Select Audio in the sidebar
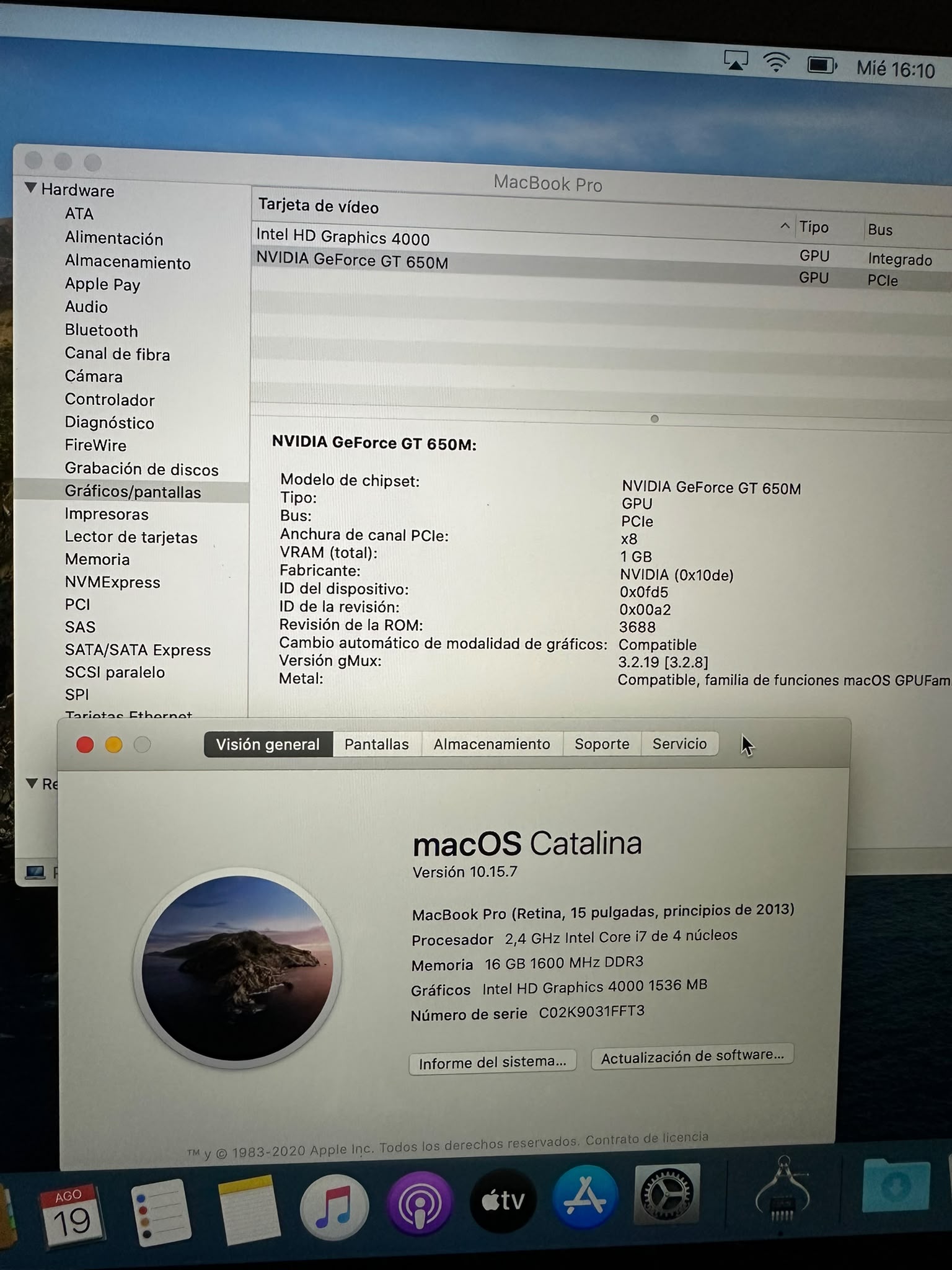 pos(86,307)
